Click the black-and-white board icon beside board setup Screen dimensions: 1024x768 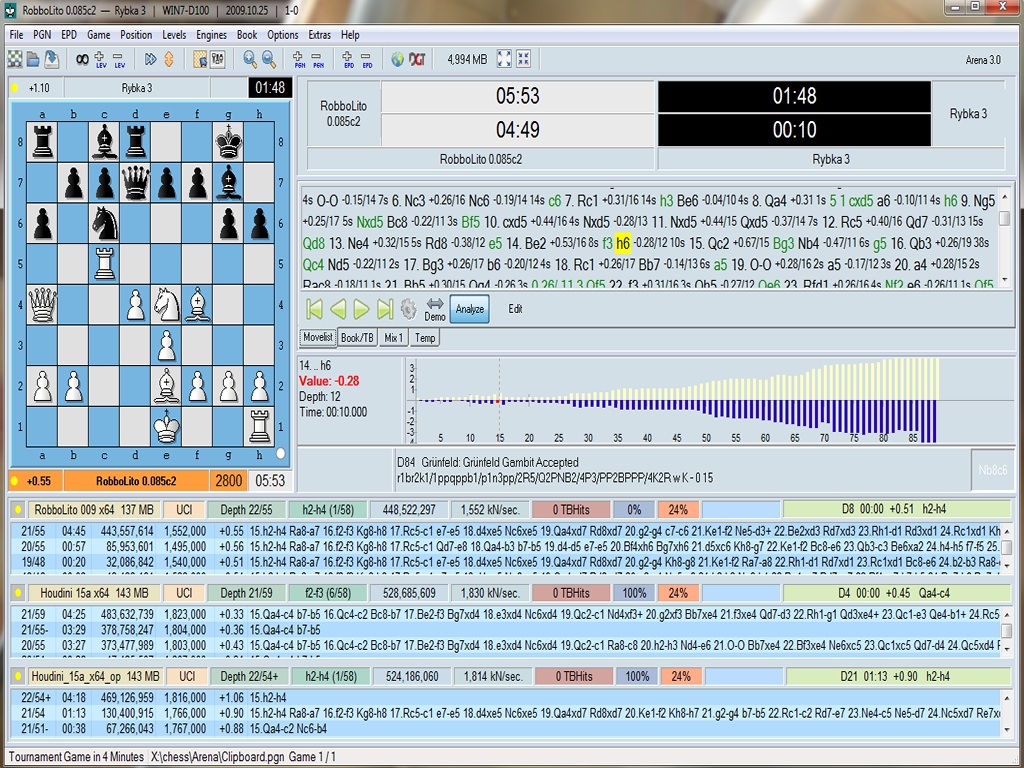(x=218, y=59)
